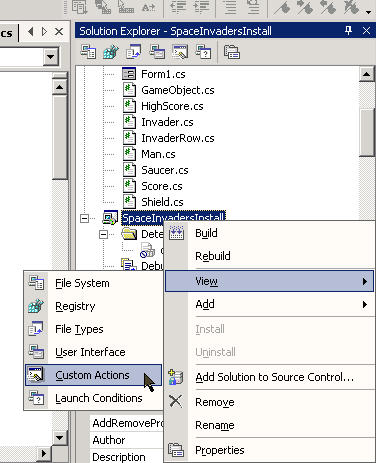
Task: Select GameObject.cs in the tree
Action: [178, 90]
